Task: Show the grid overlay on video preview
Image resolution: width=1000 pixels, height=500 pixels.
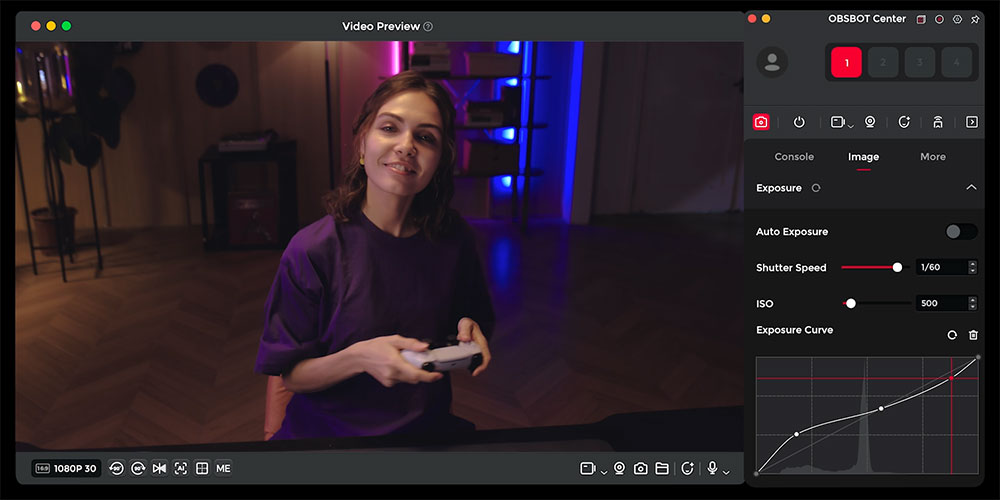Action: (x=202, y=468)
